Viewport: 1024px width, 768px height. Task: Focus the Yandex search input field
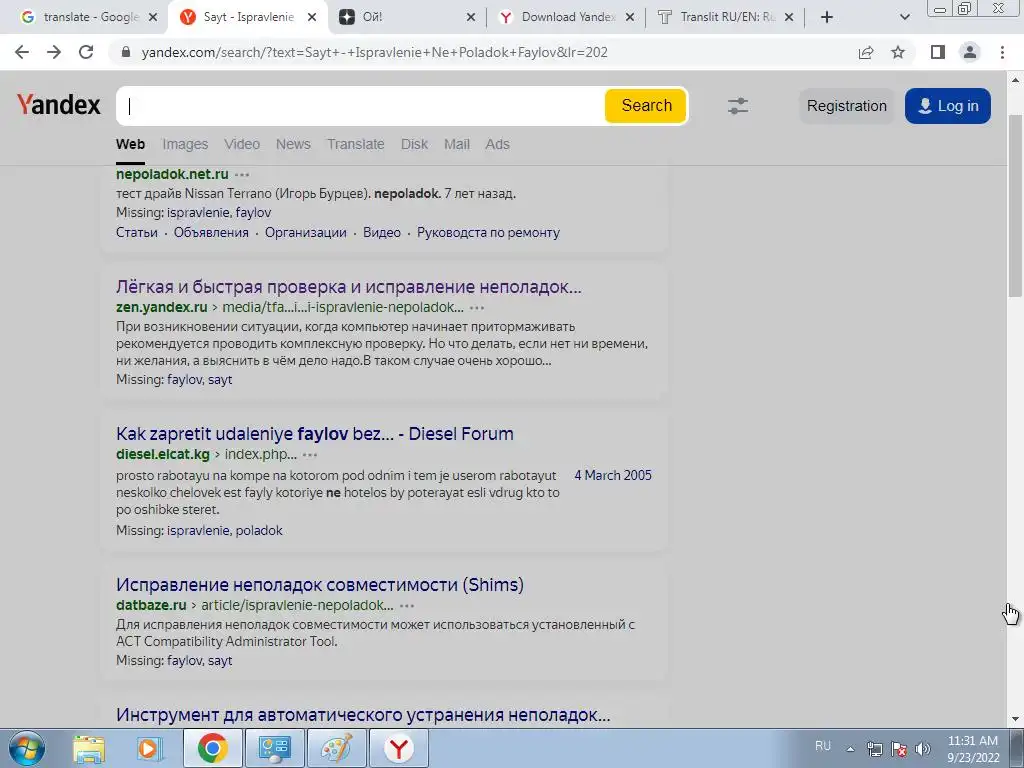(359, 106)
